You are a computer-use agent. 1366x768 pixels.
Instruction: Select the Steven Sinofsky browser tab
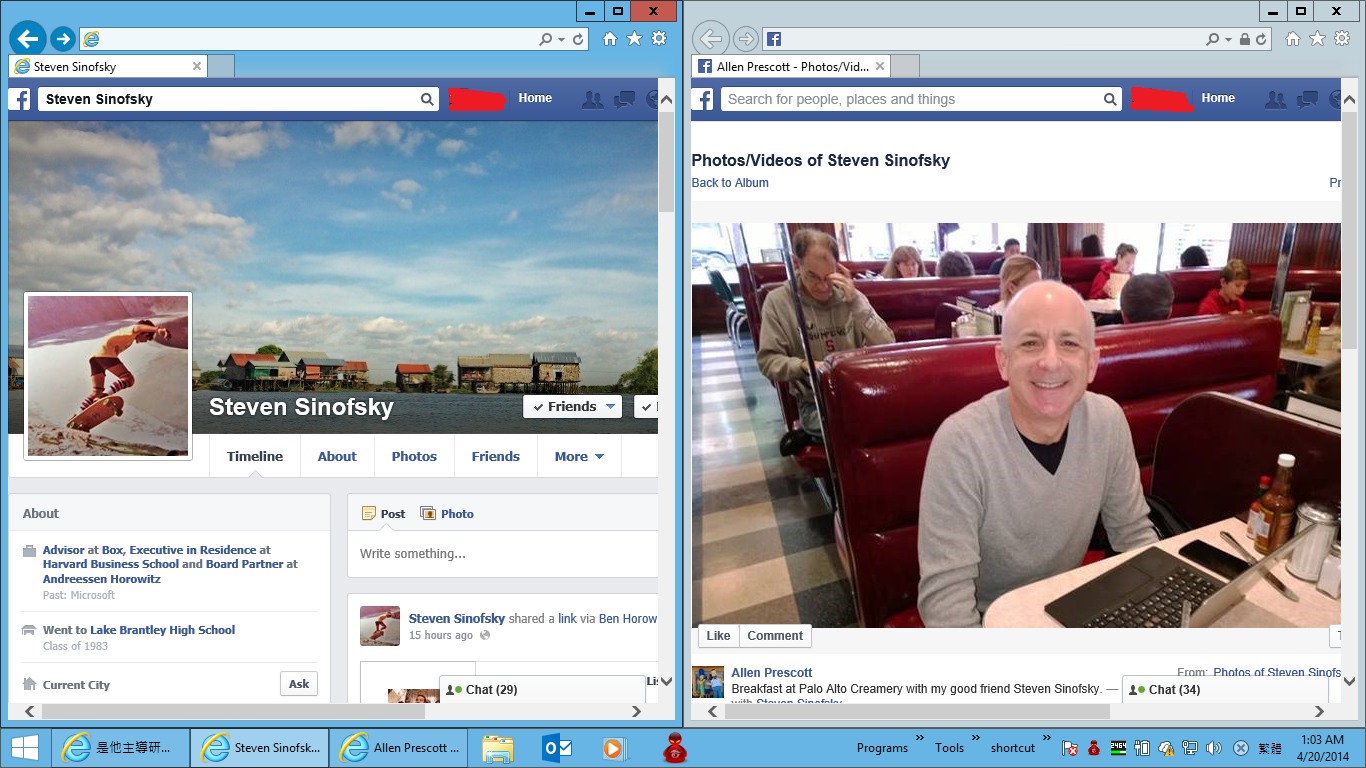coord(108,67)
